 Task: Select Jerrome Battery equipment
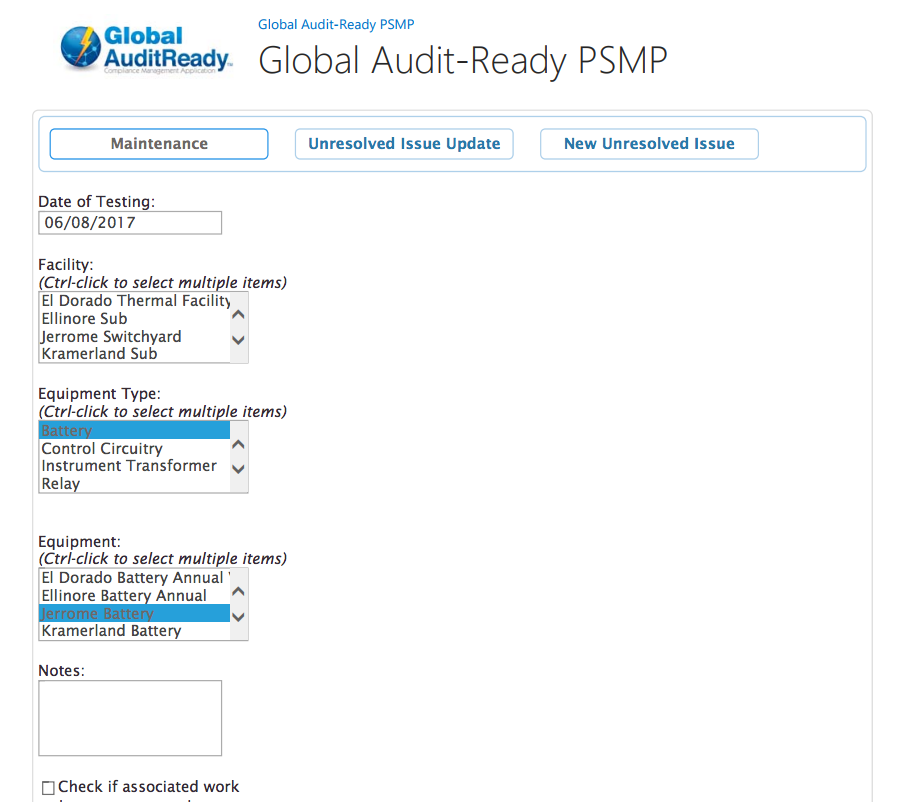pyautogui.click(x=135, y=613)
